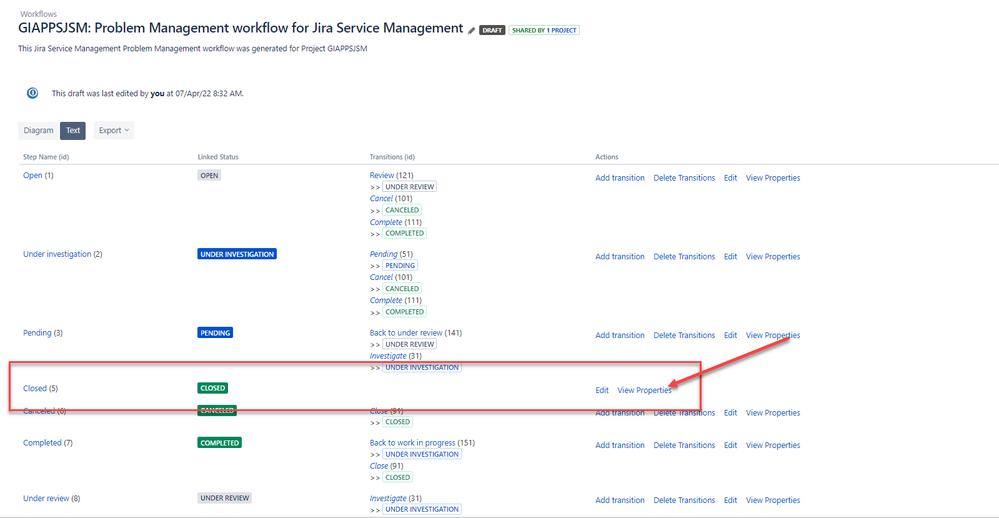
Task: Open Complete (111) under Under investigation step
Action: pyautogui.click(x=385, y=300)
